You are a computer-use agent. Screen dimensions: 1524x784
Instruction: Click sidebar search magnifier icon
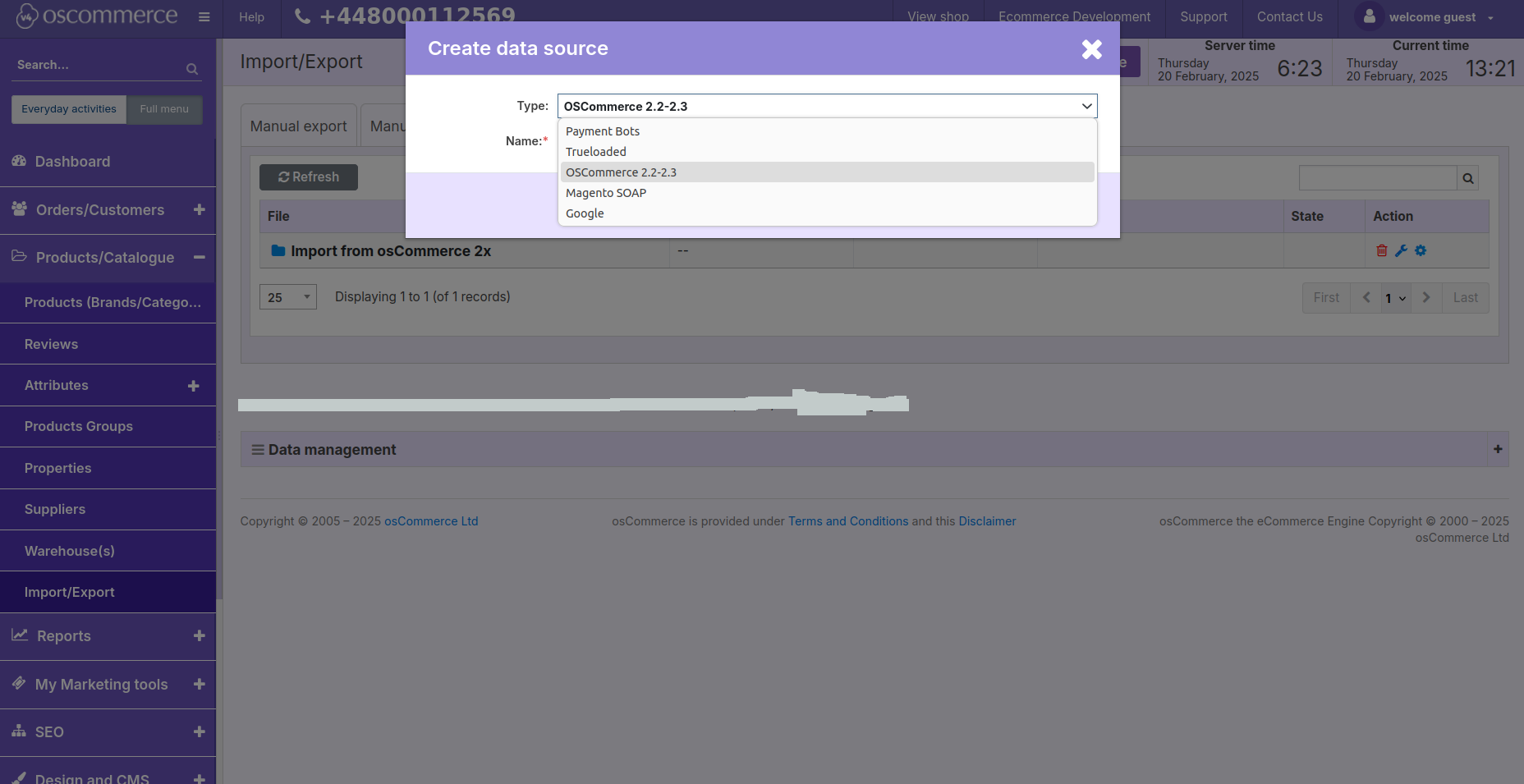[192, 69]
